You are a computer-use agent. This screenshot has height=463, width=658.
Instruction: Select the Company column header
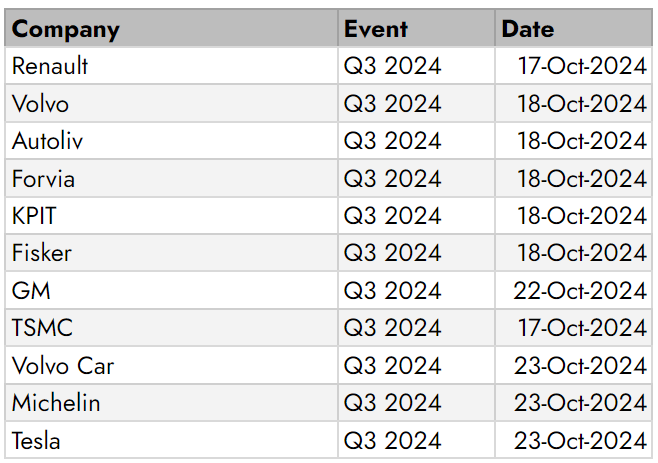(171, 28)
